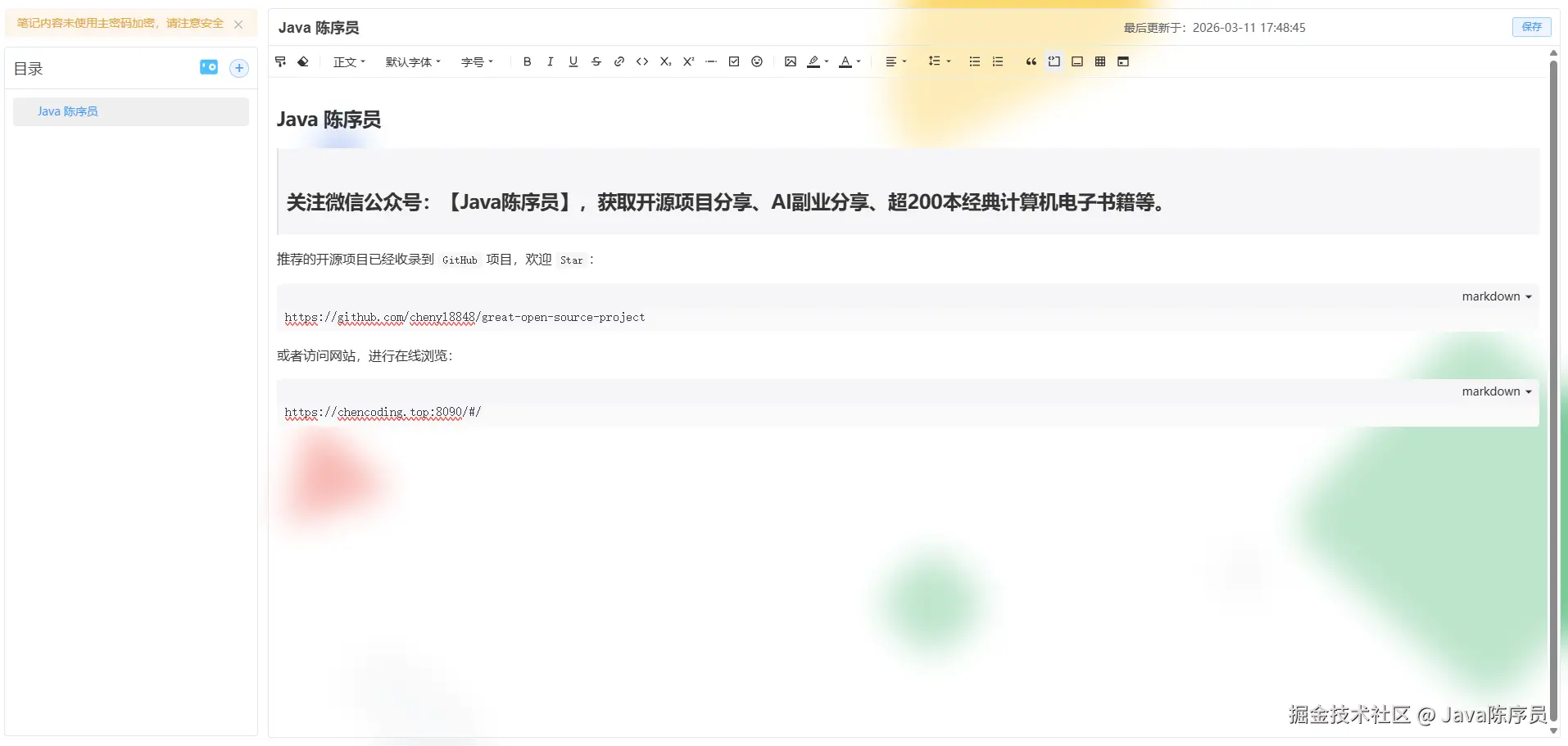Change first code block language from markdown
This screenshot has height=746, width=1568.
pos(1497,296)
